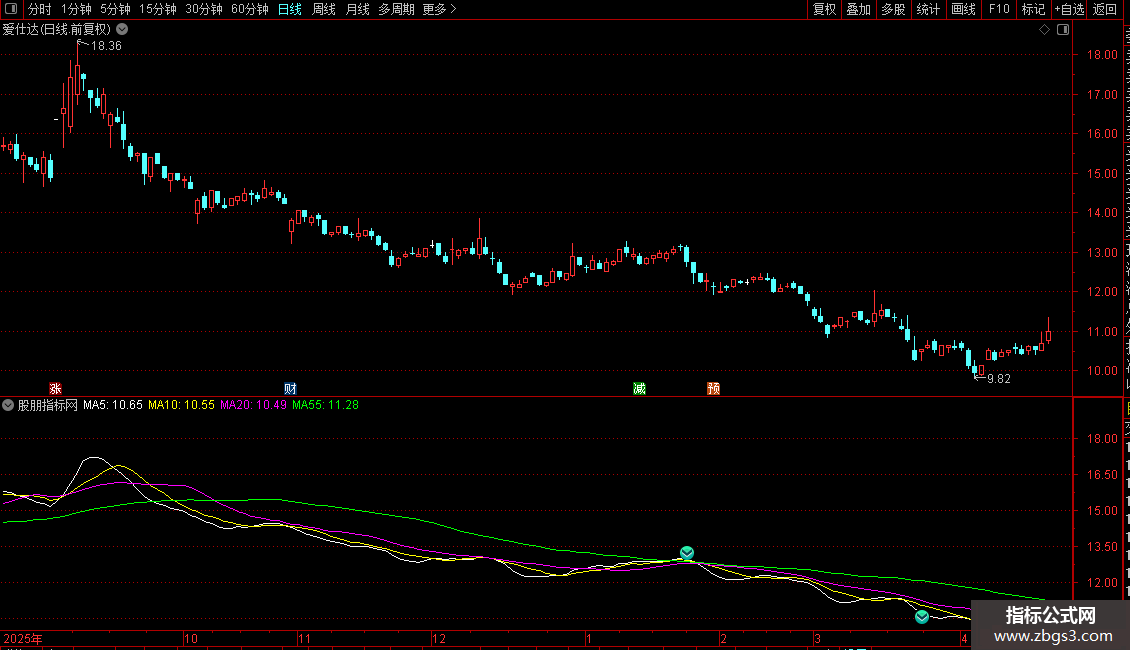The width and height of the screenshot is (1130, 650).
Task: Select the 60分钟 period tab
Action: [249, 9]
